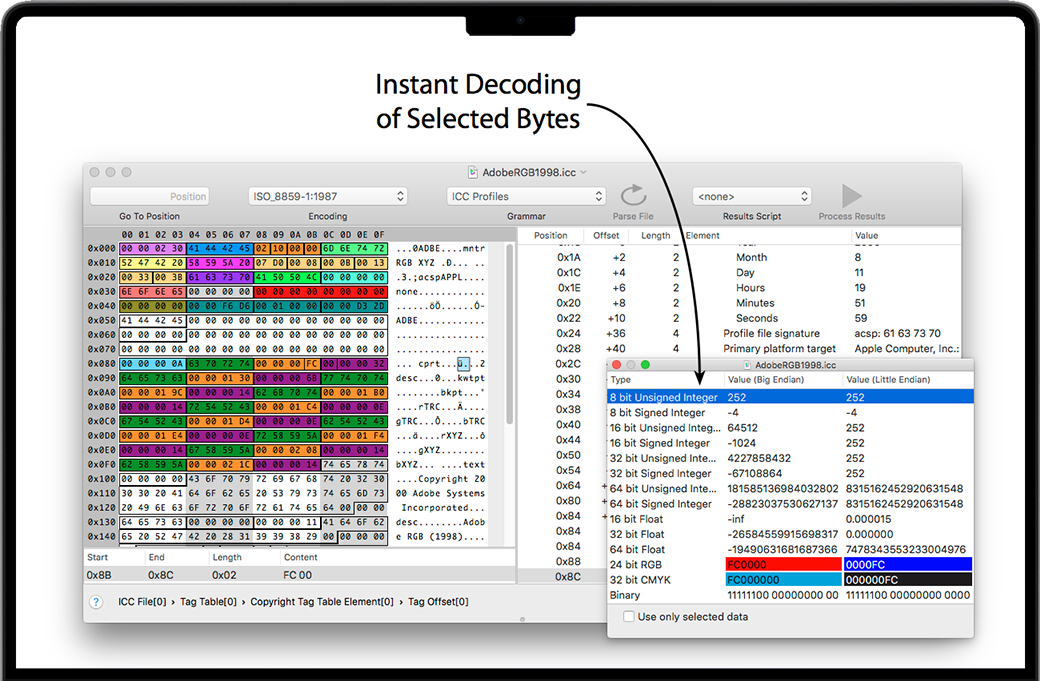
Task: Open the Results Script <none> dropdown
Action: (x=751, y=197)
